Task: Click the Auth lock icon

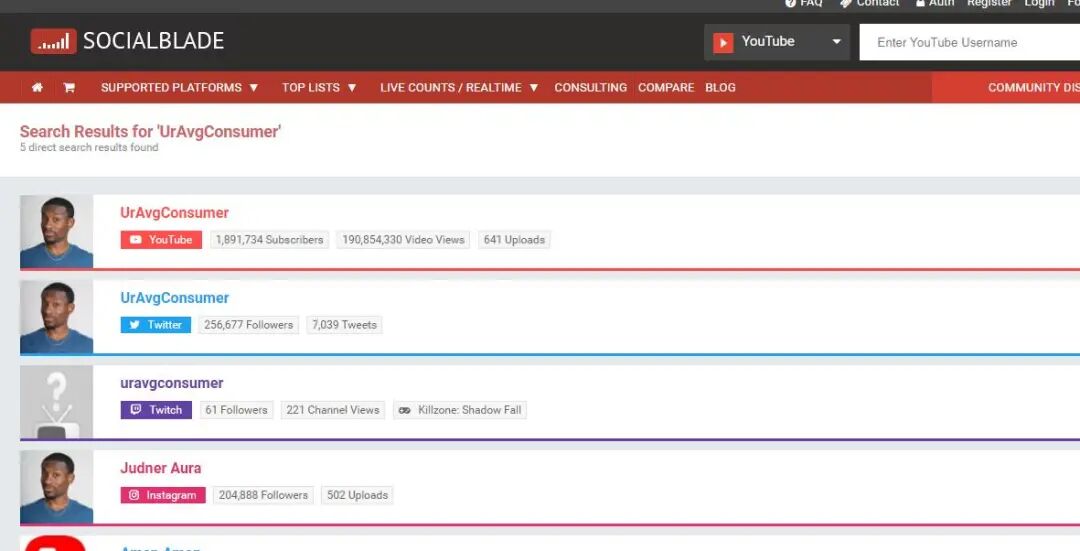Action: (x=920, y=3)
